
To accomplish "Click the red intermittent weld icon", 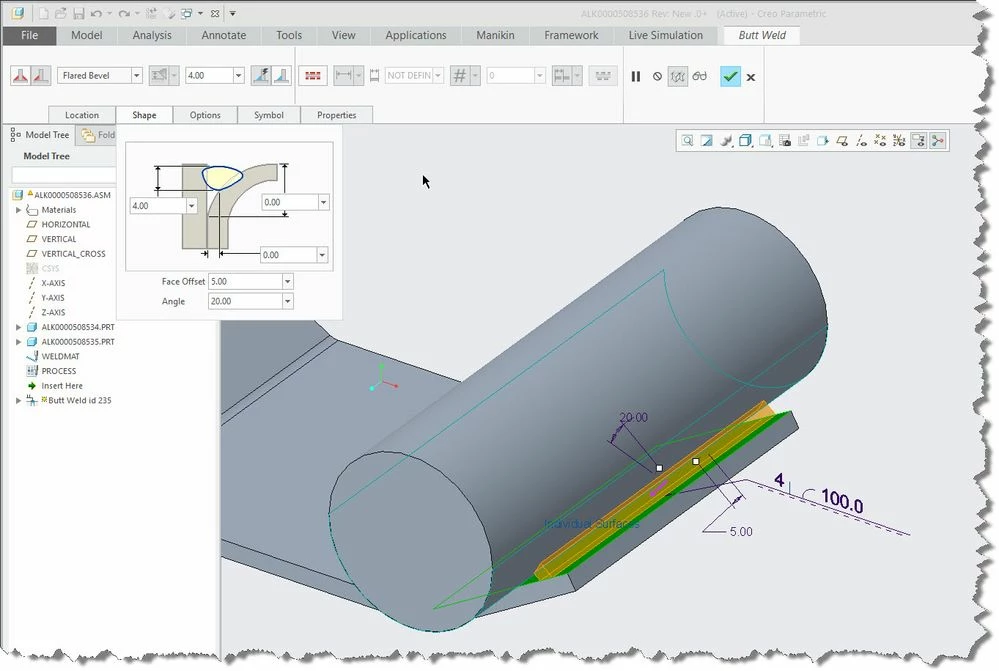I will (x=313, y=76).
